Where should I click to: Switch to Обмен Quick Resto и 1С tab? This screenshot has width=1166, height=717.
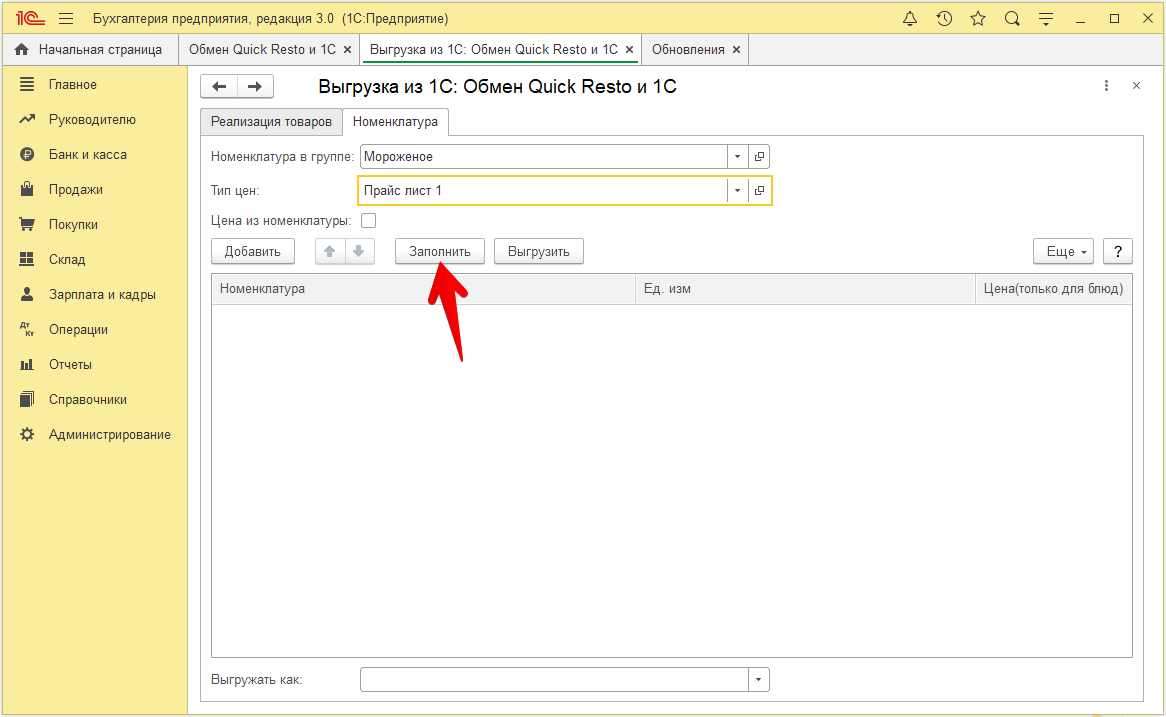click(x=262, y=50)
